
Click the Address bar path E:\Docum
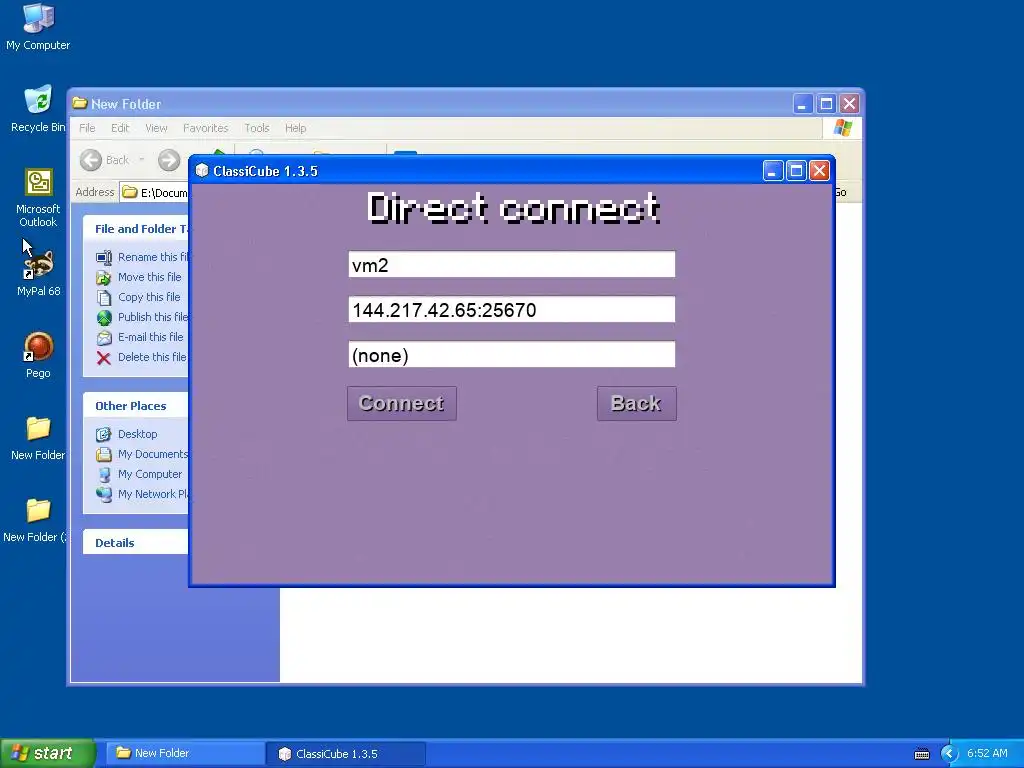[164, 193]
